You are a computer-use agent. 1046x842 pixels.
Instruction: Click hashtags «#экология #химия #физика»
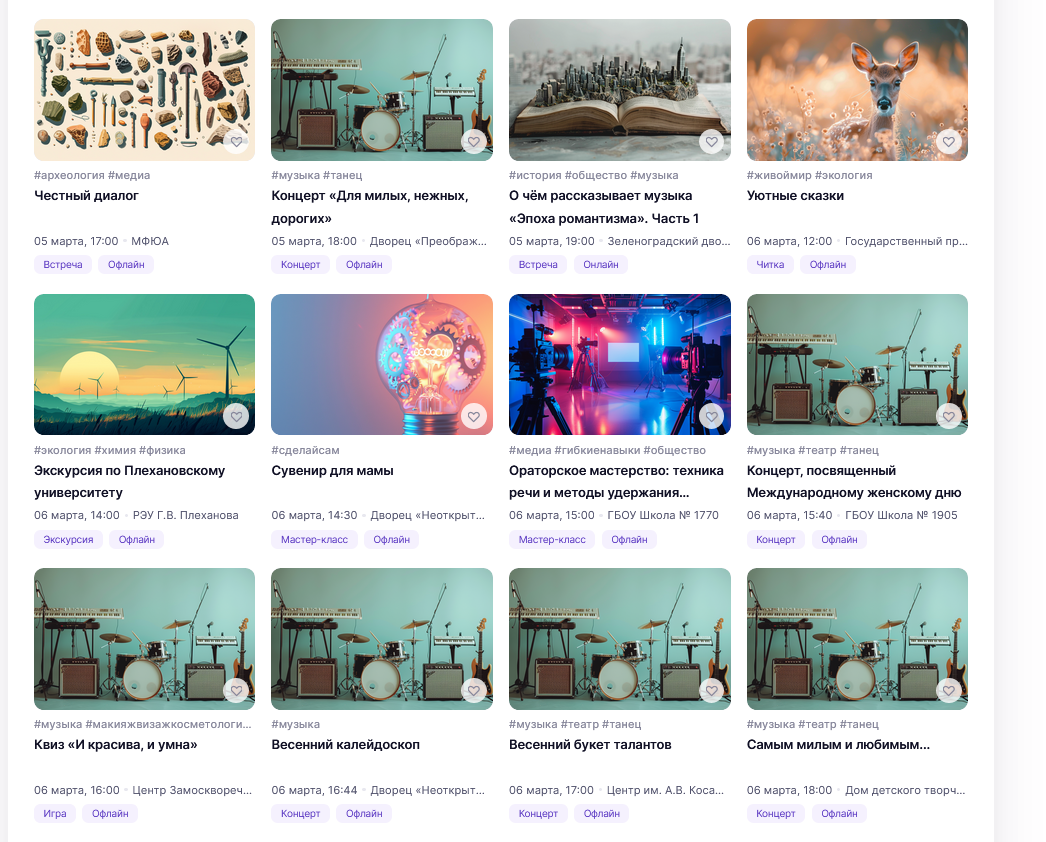pos(110,450)
